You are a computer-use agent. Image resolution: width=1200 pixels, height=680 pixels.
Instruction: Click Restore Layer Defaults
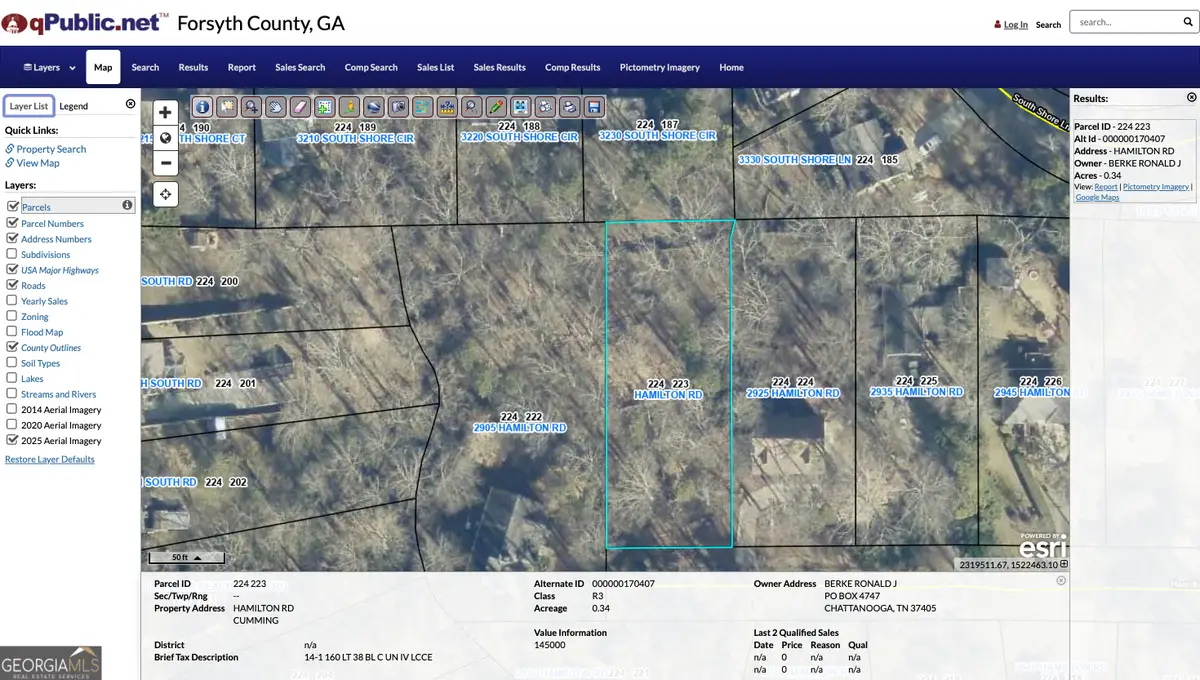[x=49, y=459]
